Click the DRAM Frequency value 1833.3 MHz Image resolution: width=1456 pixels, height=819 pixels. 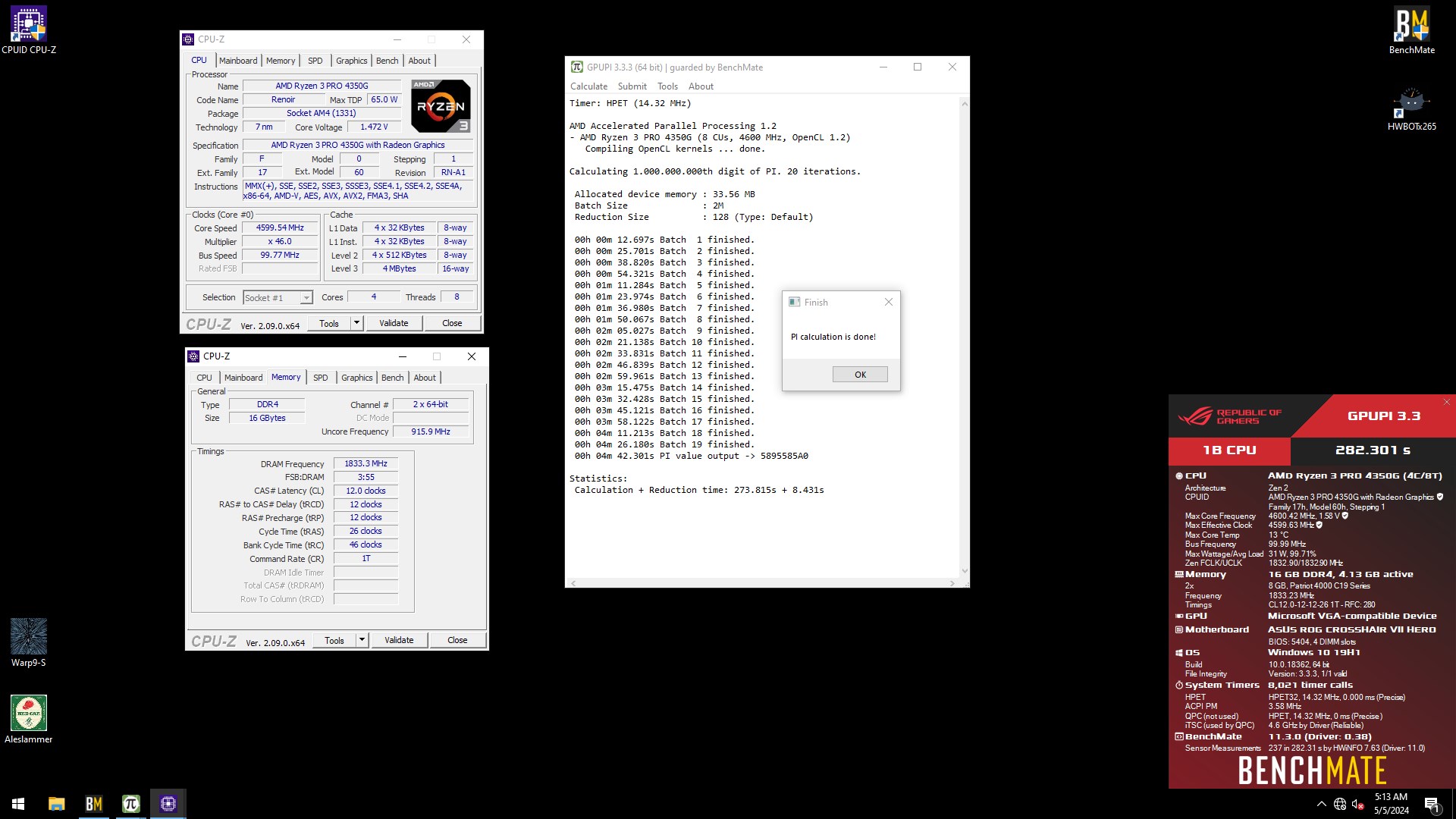(366, 463)
